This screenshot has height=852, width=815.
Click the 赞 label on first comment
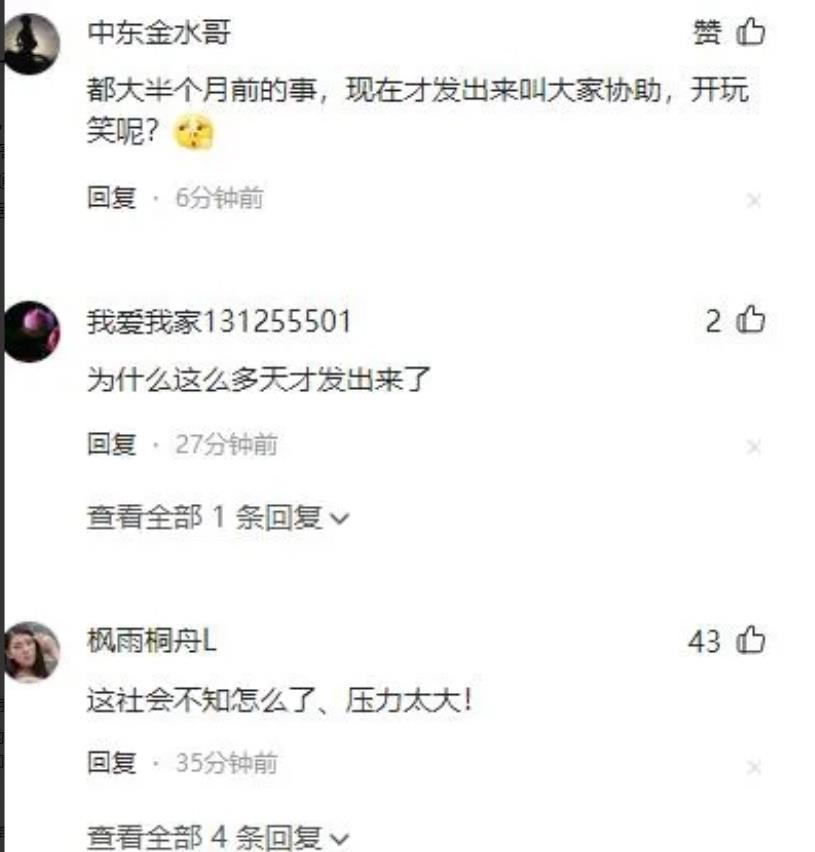pyautogui.click(x=707, y=32)
